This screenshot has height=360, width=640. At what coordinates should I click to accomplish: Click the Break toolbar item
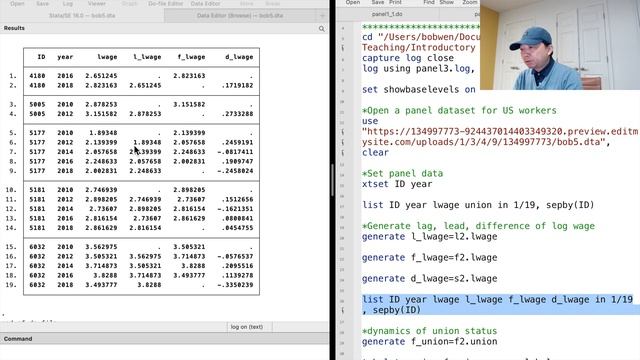tap(272, 3)
